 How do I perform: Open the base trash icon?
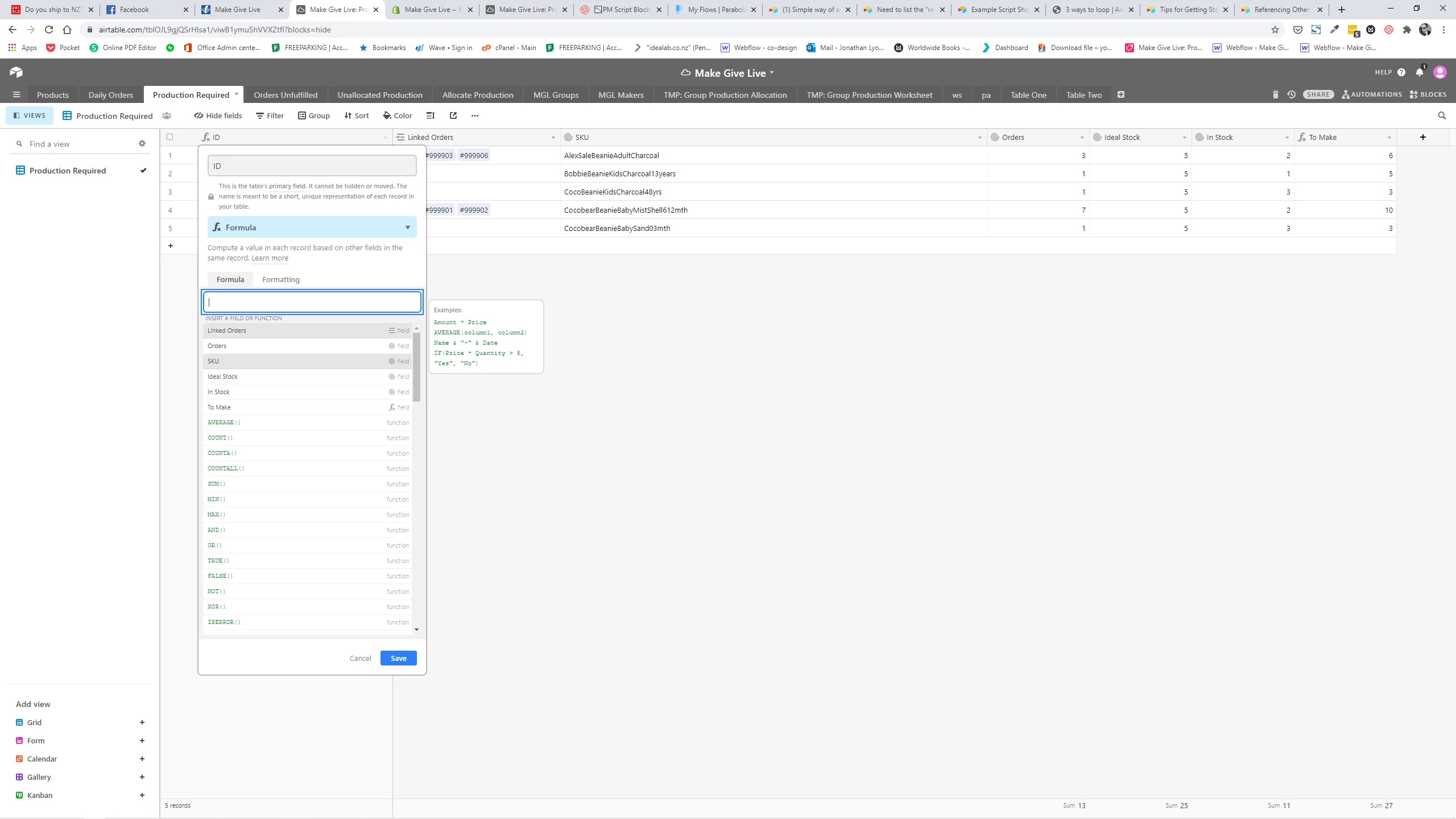[x=1275, y=94]
